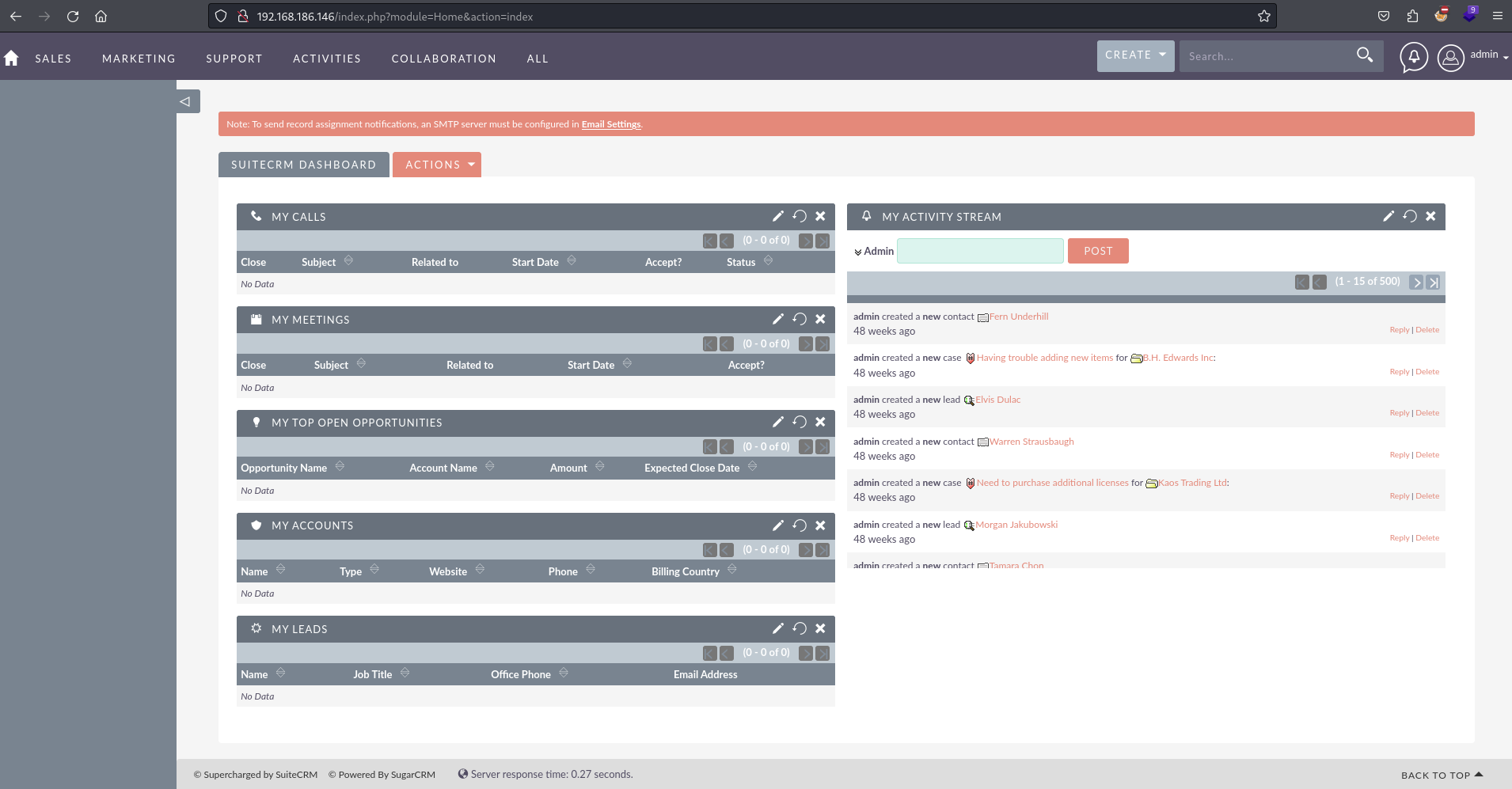The height and width of the screenshot is (789, 1512).
Task: Refresh the My Activity Stream dashlet
Action: (x=1409, y=216)
